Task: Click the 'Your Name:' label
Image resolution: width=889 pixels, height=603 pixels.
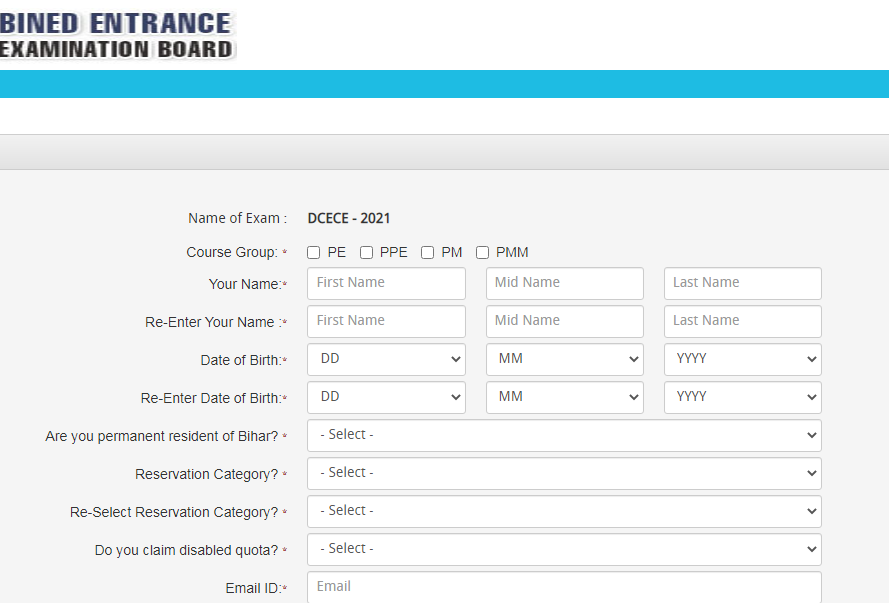Action: point(245,284)
